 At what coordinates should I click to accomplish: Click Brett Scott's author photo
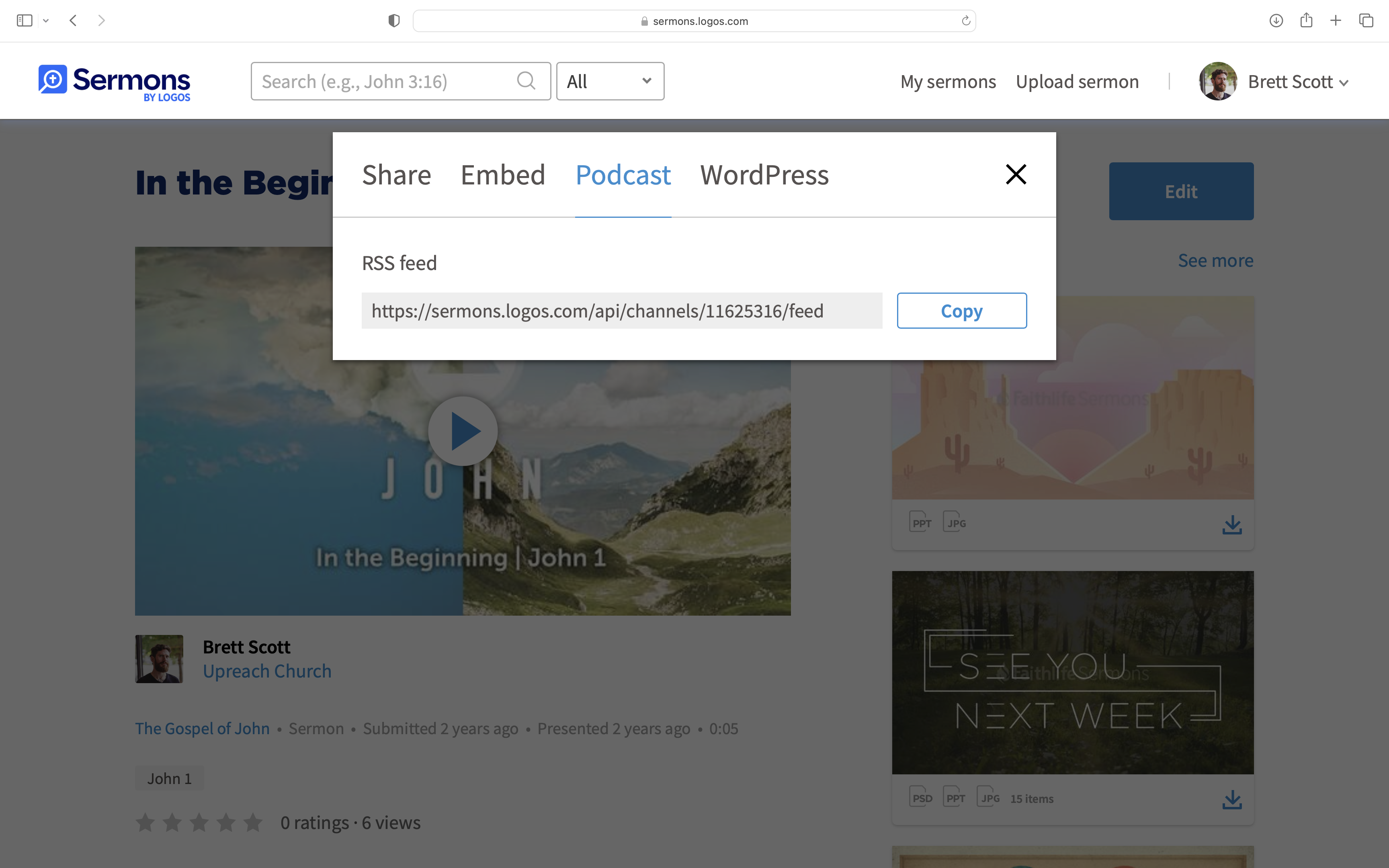pos(159,659)
